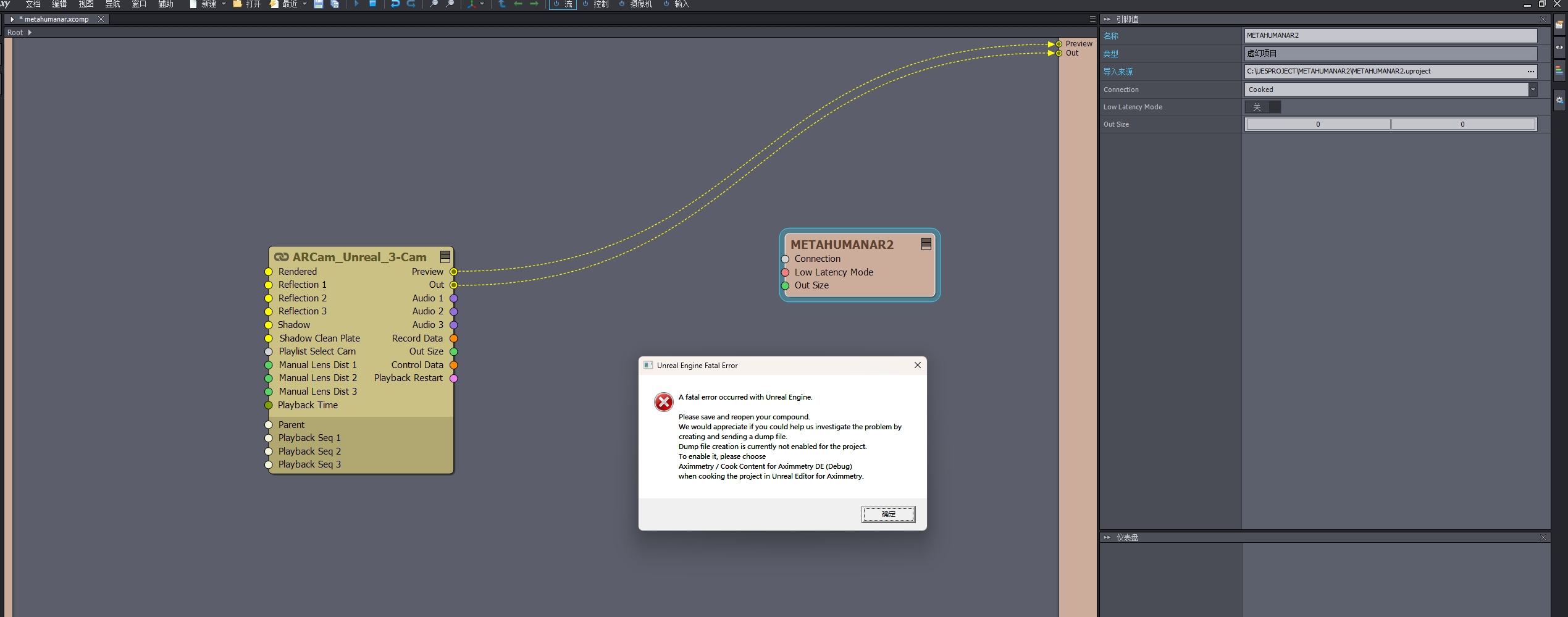Image resolution: width=1568 pixels, height=617 pixels.
Task: Open the 视图 menu
Action: tap(86, 4)
